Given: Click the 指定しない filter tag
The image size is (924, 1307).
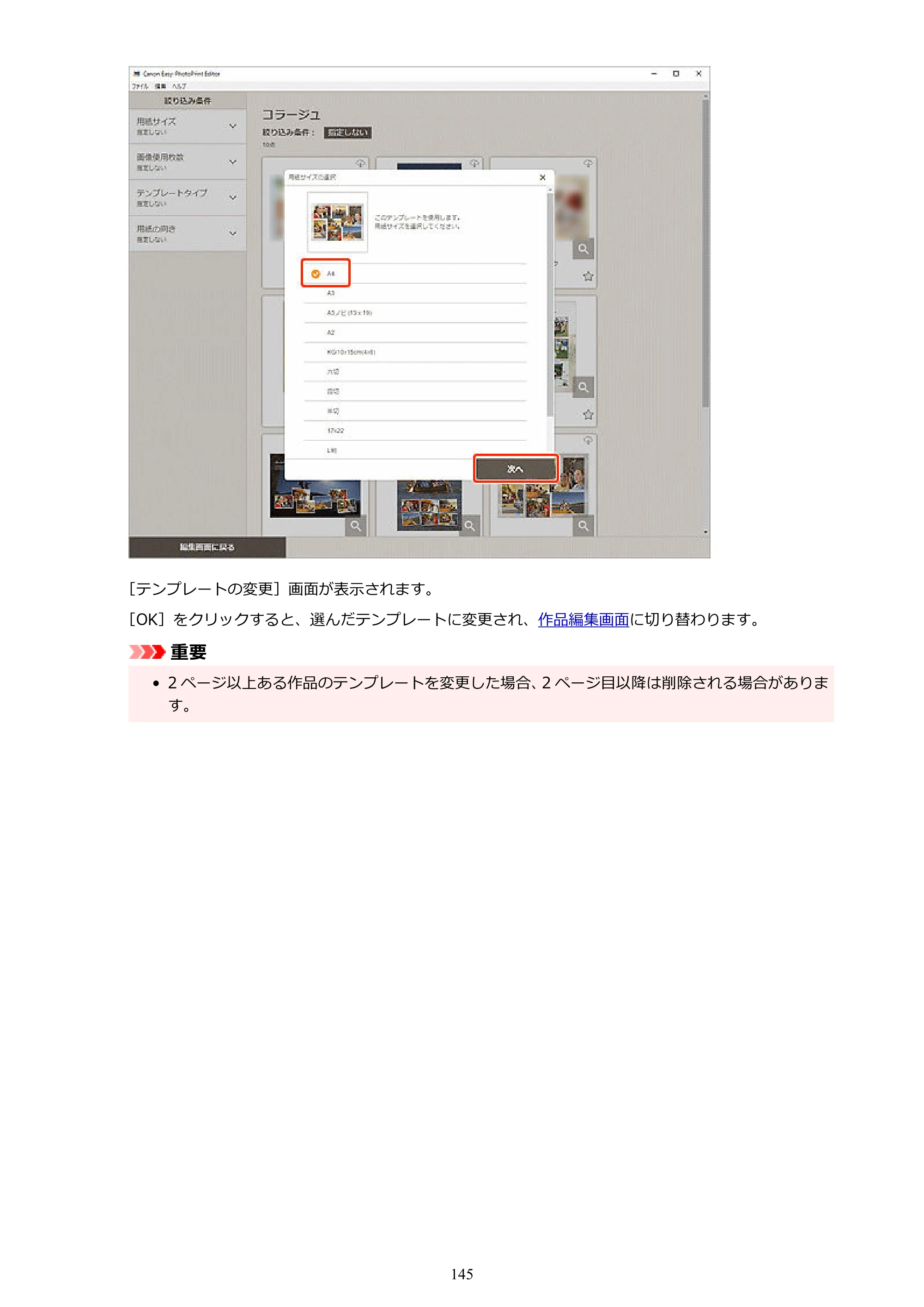Looking at the screenshot, I should [348, 133].
